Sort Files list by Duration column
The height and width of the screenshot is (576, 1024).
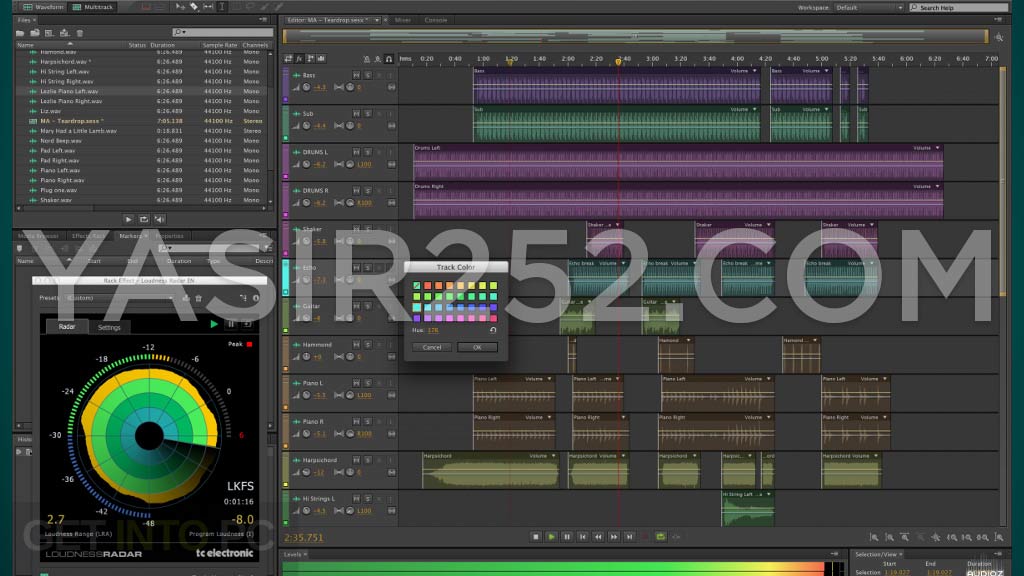163,45
